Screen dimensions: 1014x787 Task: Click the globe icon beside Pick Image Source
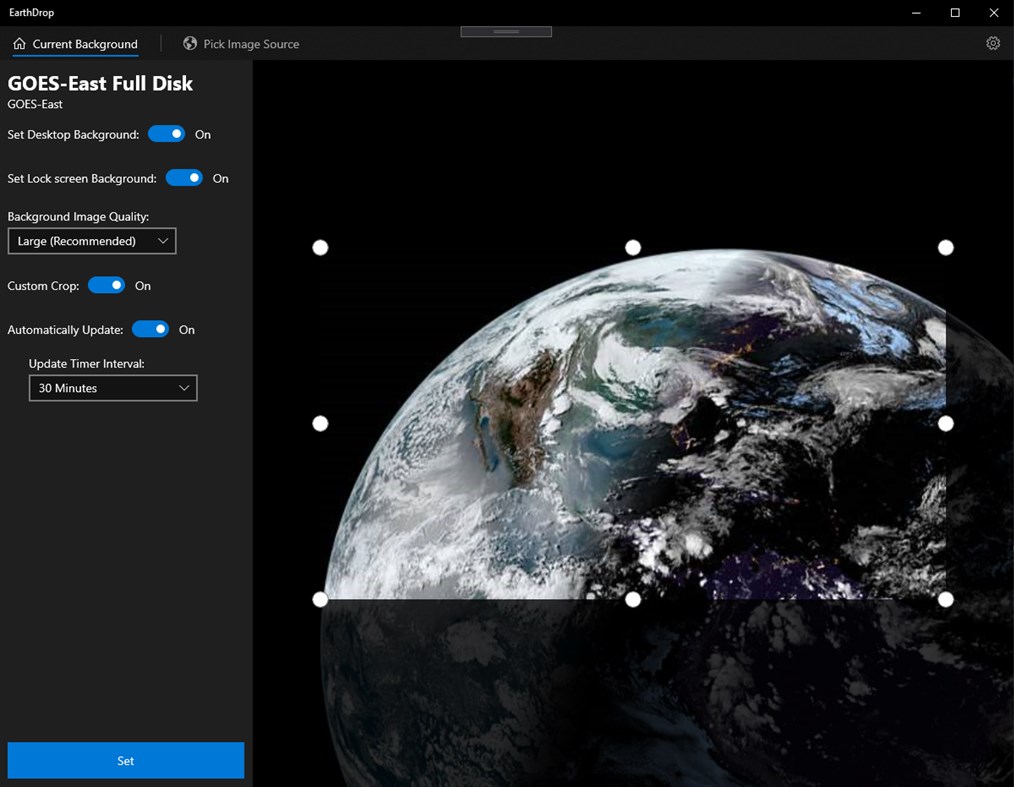[189, 44]
